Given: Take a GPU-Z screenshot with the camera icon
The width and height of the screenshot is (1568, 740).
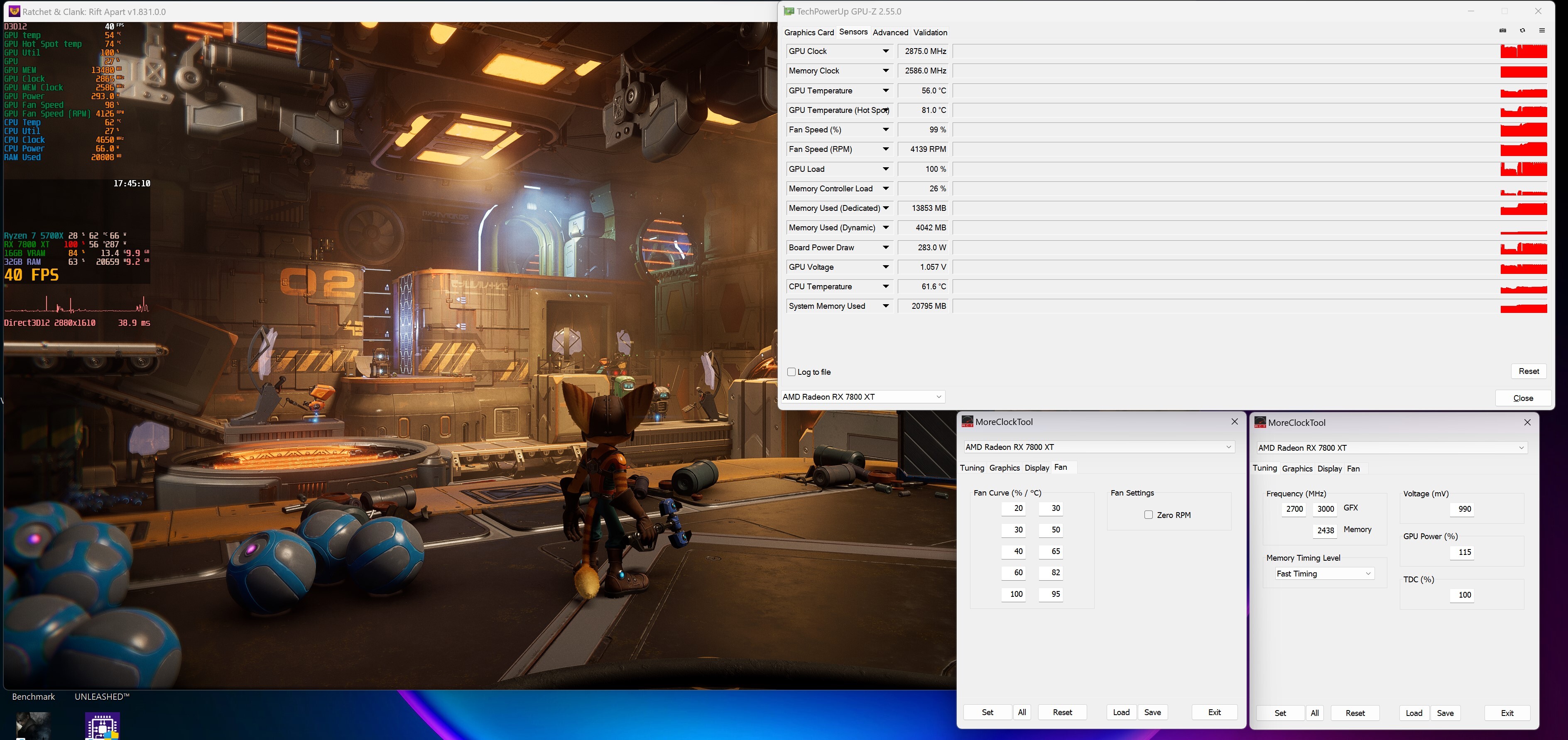Looking at the screenshot, I should point(1502,30).
